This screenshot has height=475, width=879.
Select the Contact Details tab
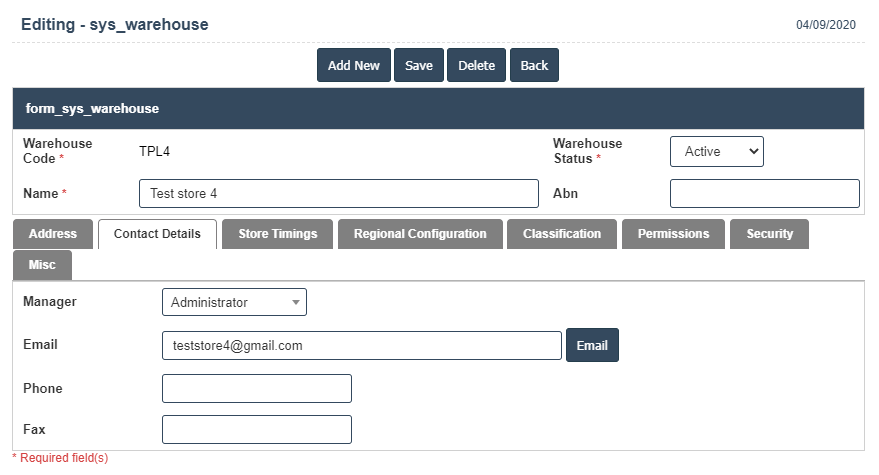click(x=157, y=234)
